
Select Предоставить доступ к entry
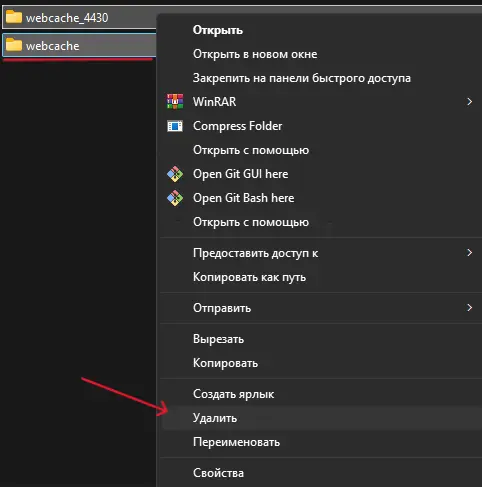coord(256,253)
